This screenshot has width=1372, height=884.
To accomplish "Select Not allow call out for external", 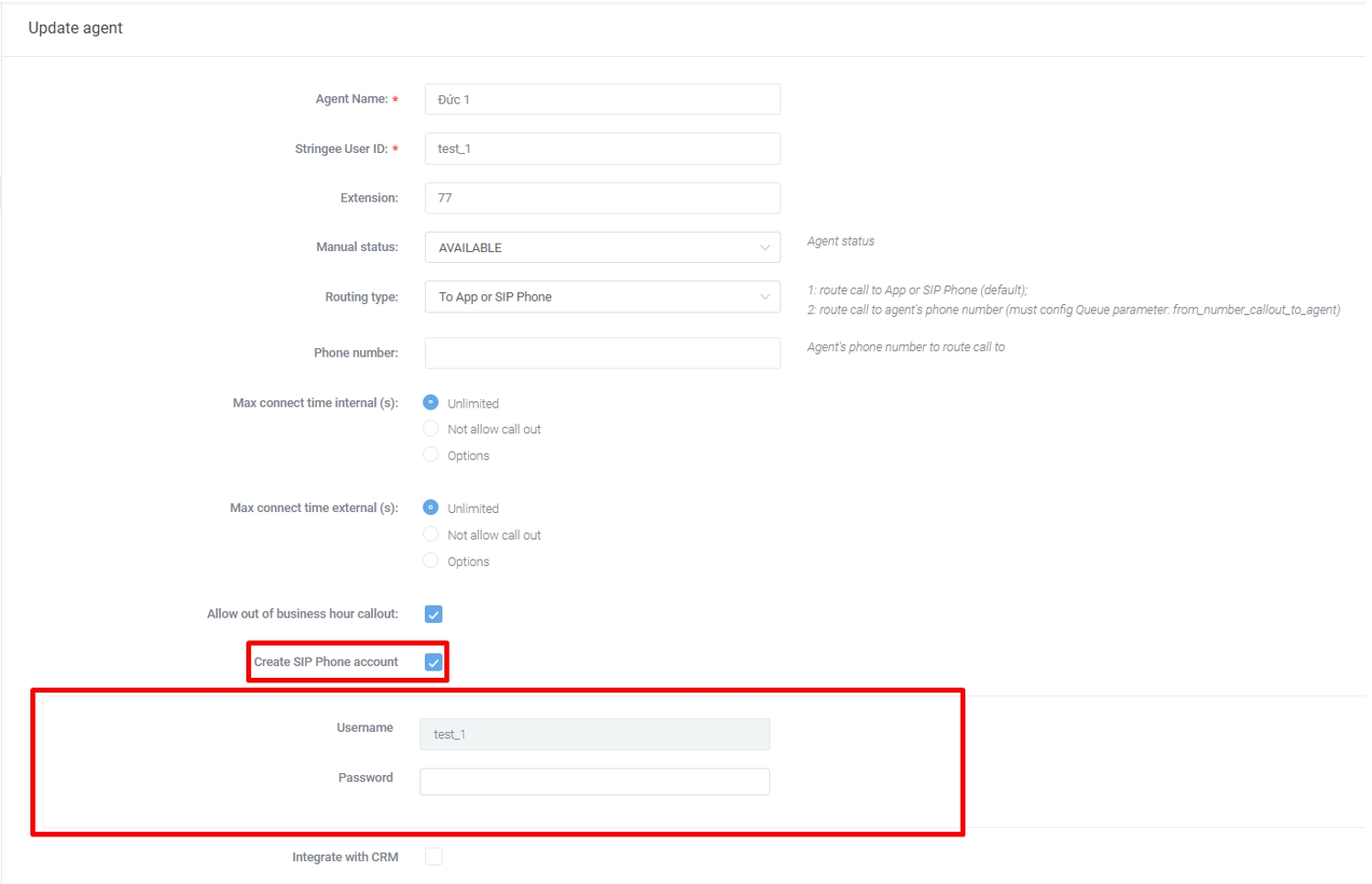I will click(x=430, y=534).
